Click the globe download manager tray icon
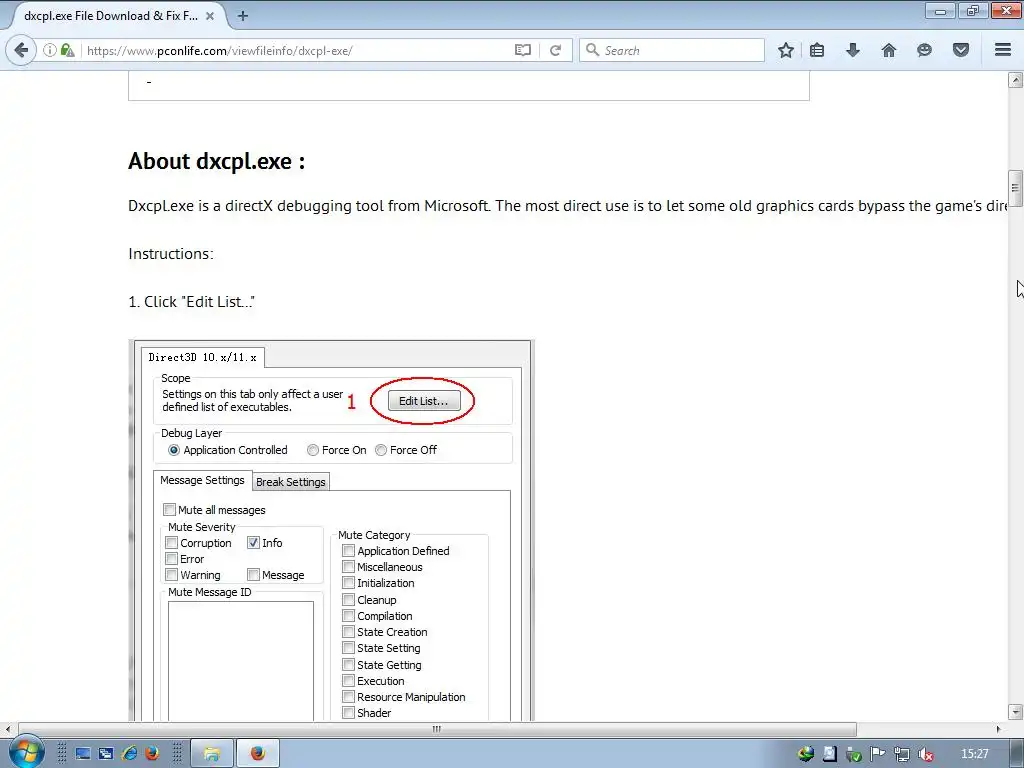 click(x=806, y=754)
